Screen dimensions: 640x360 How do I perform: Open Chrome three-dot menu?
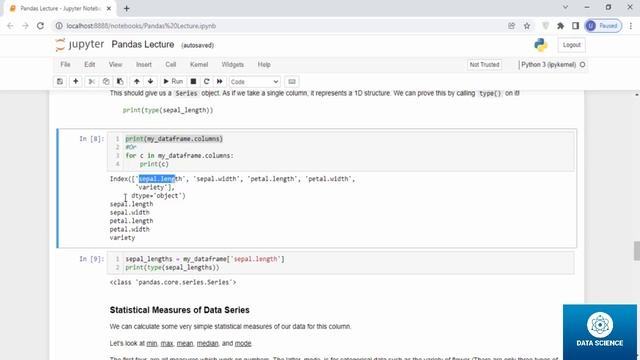click(631, 26)
